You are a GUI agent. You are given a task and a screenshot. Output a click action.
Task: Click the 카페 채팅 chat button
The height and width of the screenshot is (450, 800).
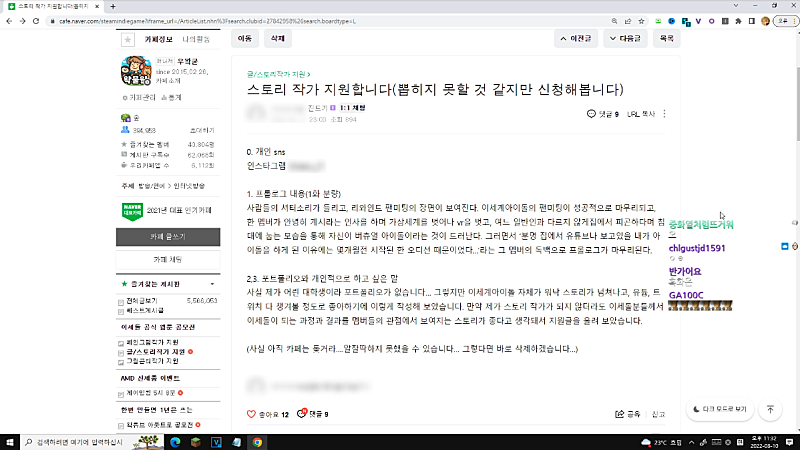tap(168, 260)
